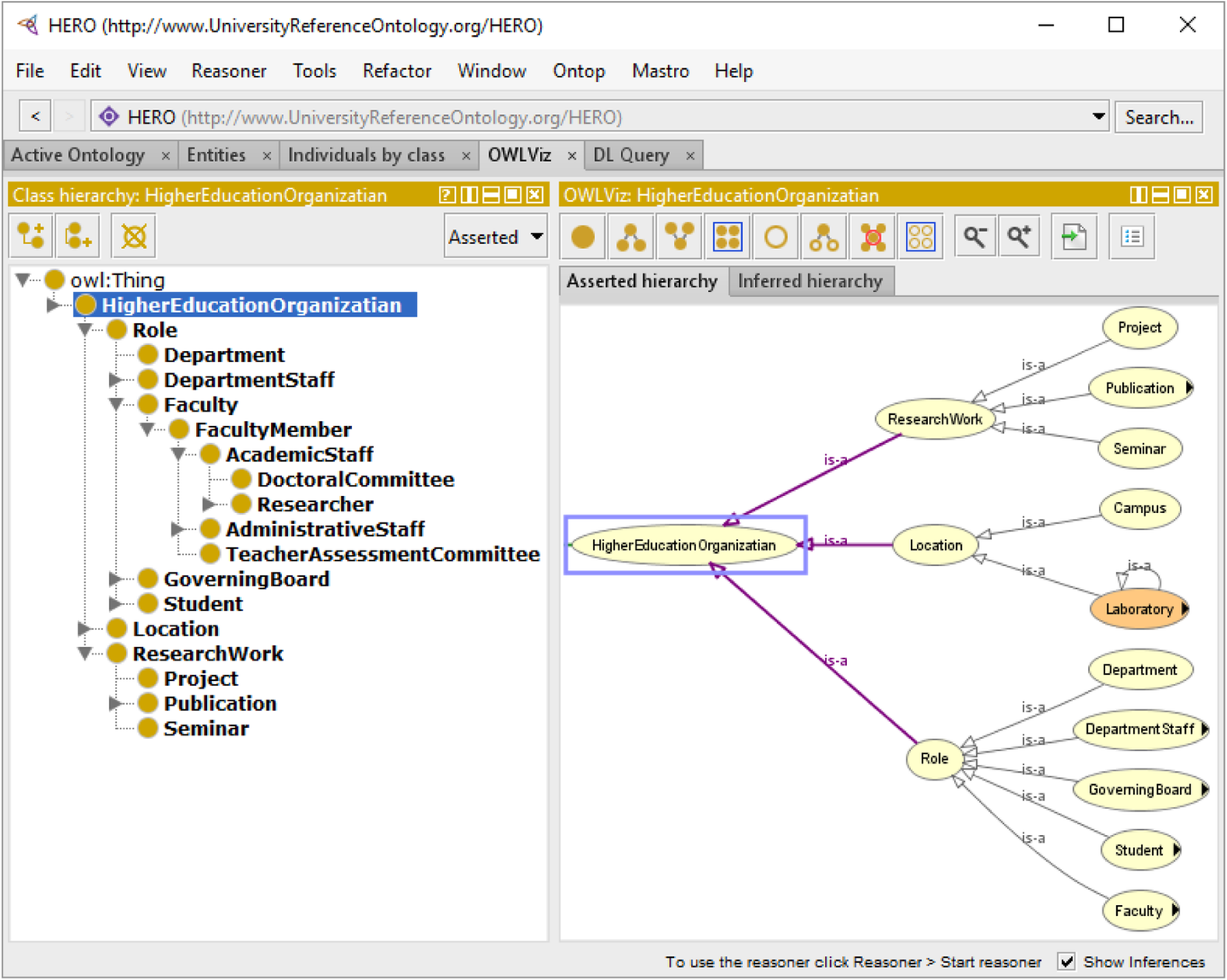Select TeacherAssessmentCommittee in class tree
Viewport: 1227px width, 980px height.
coord(383,554)
